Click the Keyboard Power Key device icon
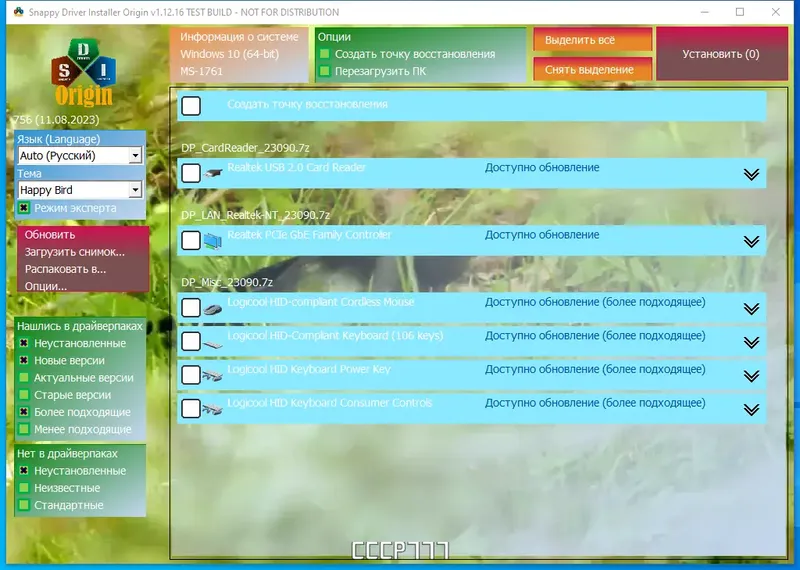800x570 pixels. [212, 376]
